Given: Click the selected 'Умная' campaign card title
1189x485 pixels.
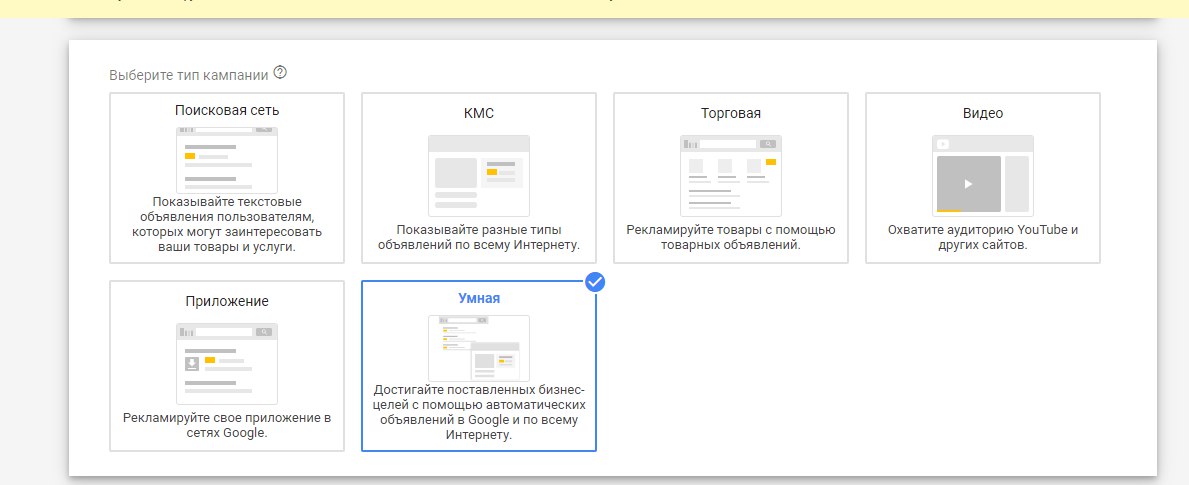Looking at the screenshot, I should tap(478, 298).
